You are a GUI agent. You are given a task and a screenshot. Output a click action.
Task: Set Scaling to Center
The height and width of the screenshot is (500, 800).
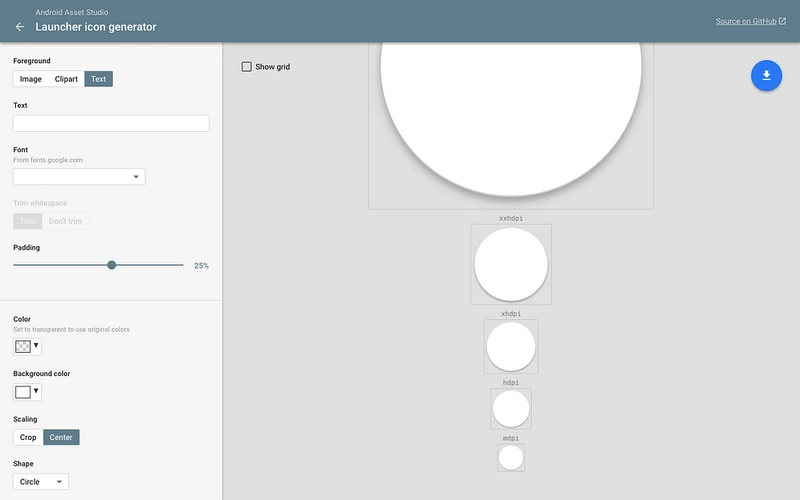click(x=61, y=437)
